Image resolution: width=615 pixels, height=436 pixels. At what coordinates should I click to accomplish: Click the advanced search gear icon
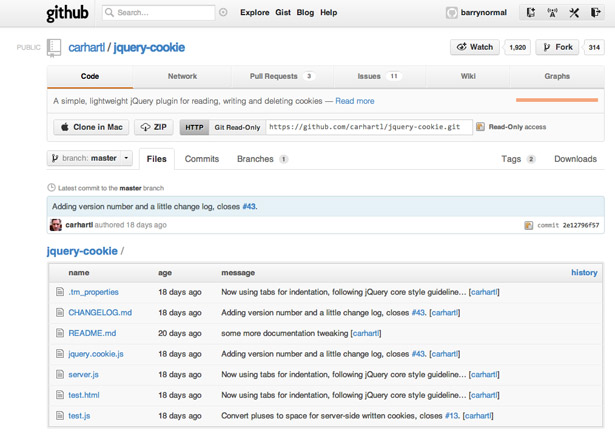coord(223,13)
